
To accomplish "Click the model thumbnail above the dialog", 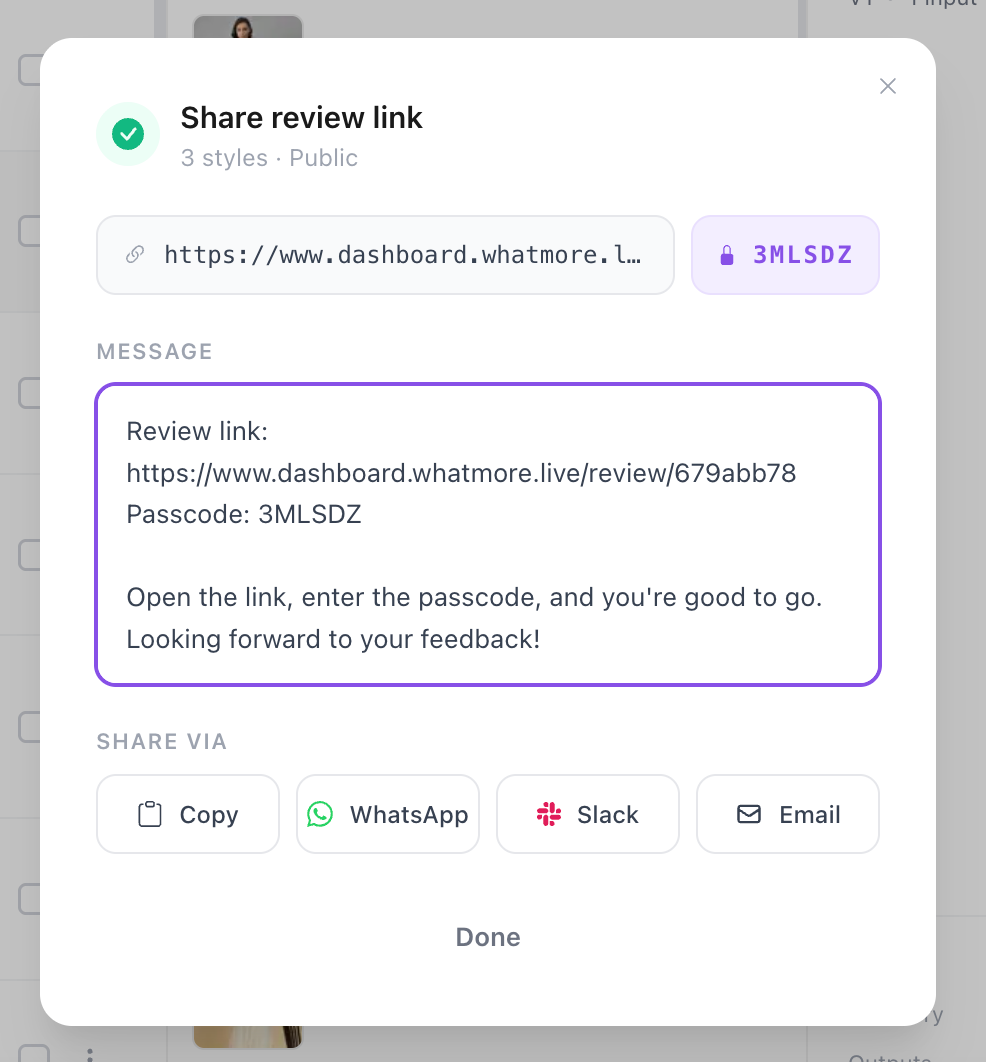I will tap(247, 28).
